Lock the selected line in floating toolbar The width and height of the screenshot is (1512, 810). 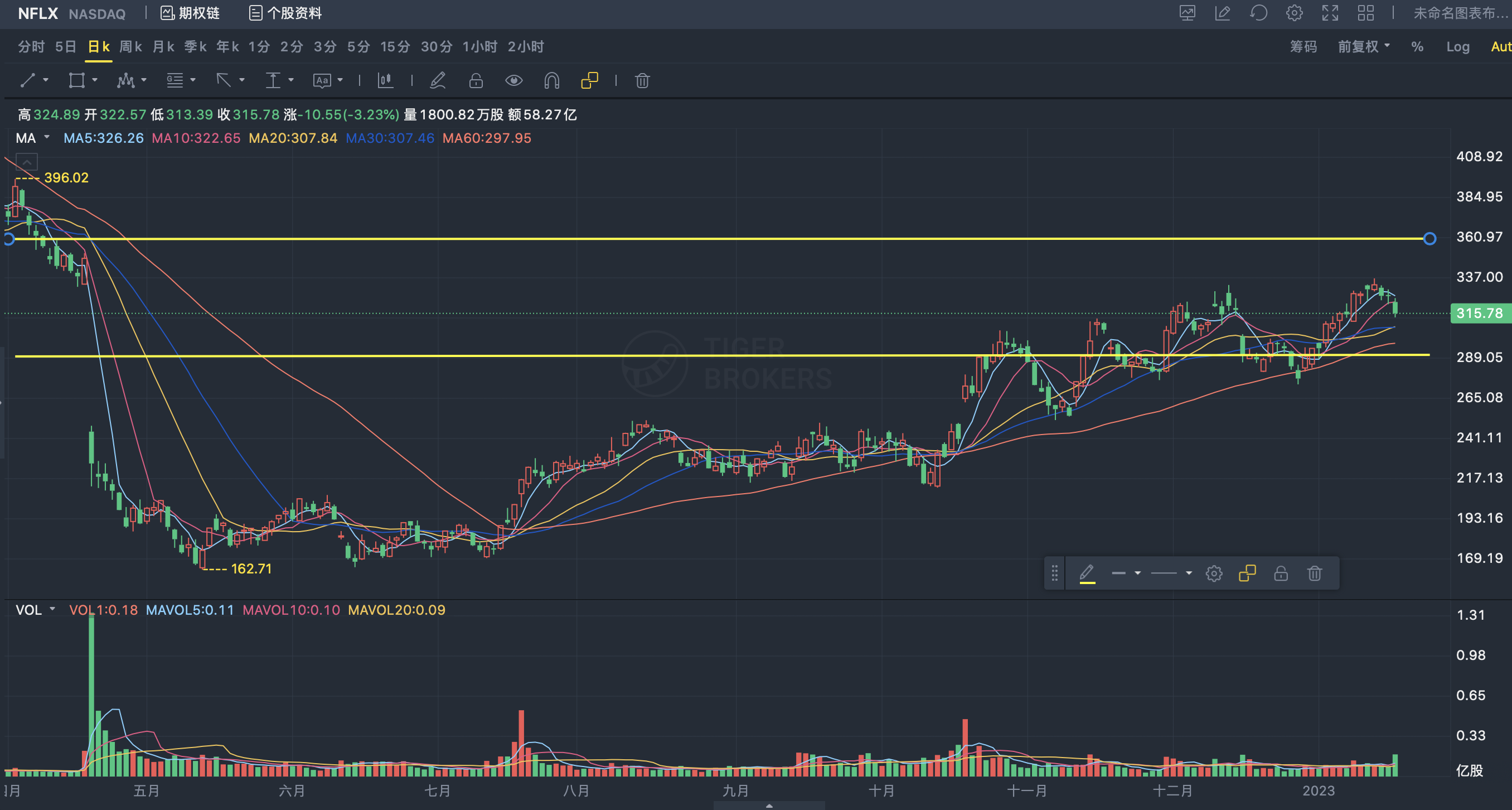1281,573
